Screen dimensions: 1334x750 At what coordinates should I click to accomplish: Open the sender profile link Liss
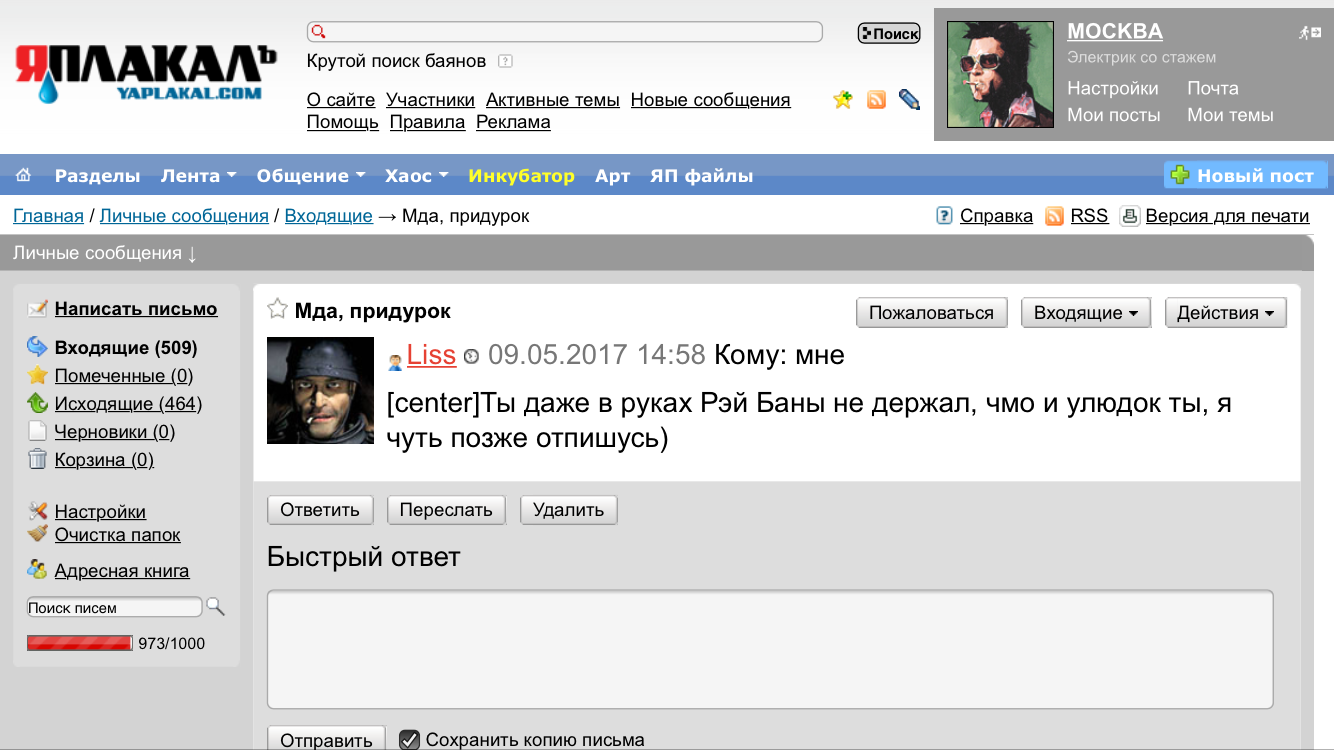[x=431, y=355]
